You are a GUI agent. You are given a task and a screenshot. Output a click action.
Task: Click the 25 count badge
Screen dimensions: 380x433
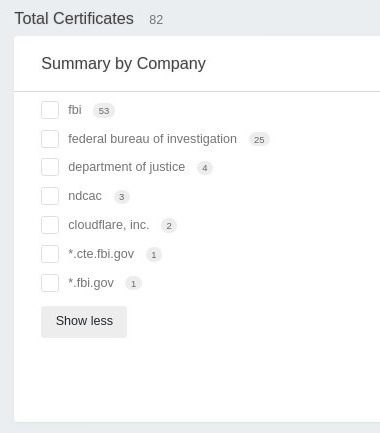[259, 140]
